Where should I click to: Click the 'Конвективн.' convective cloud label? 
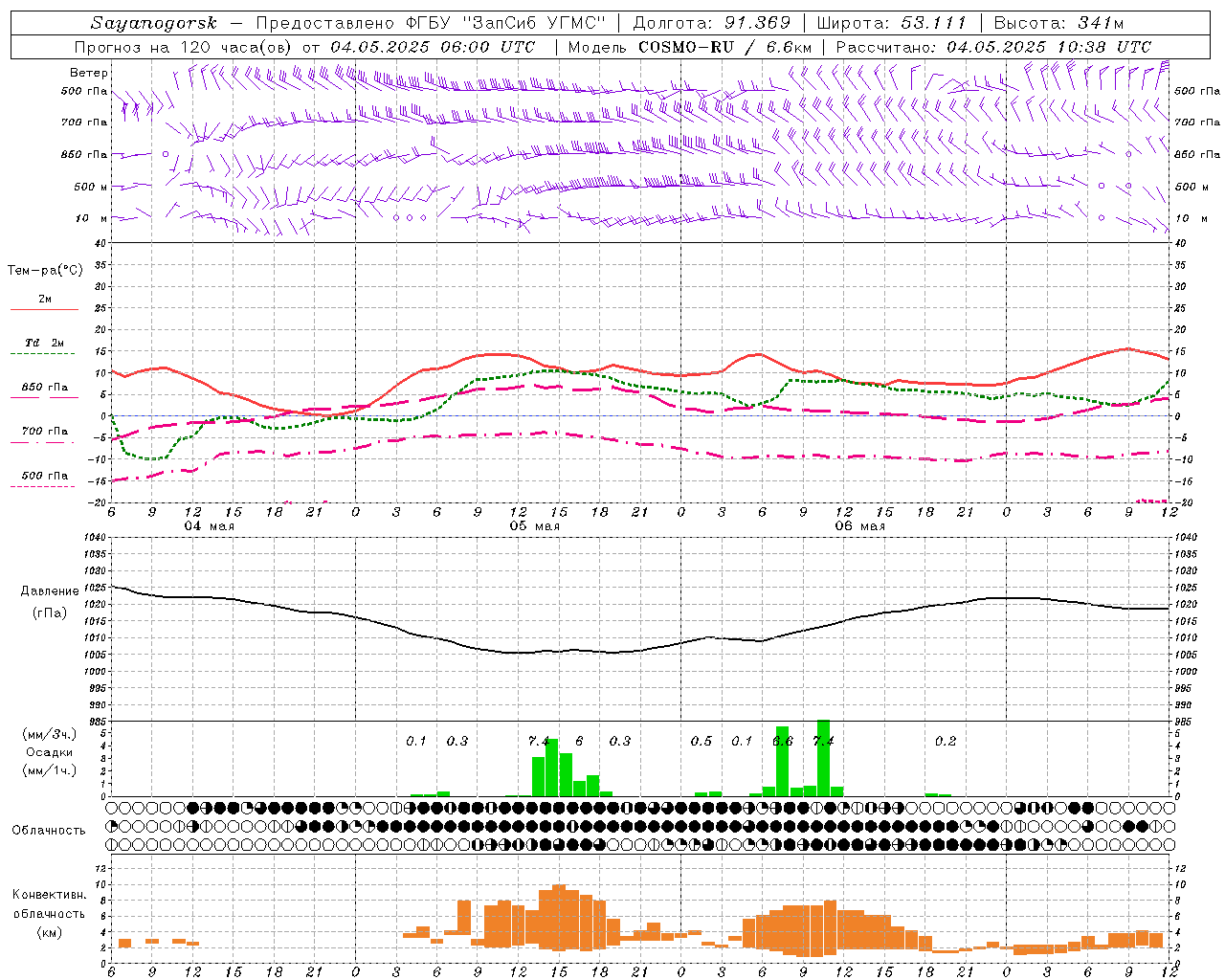pyautogui.click(x=49, y=895)
